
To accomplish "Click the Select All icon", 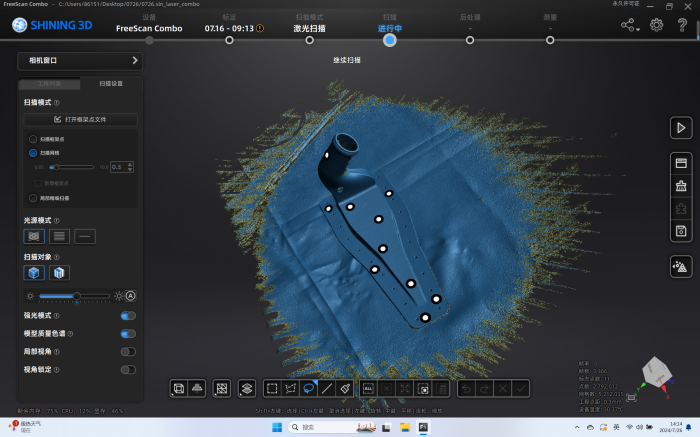I will point(368,388).
